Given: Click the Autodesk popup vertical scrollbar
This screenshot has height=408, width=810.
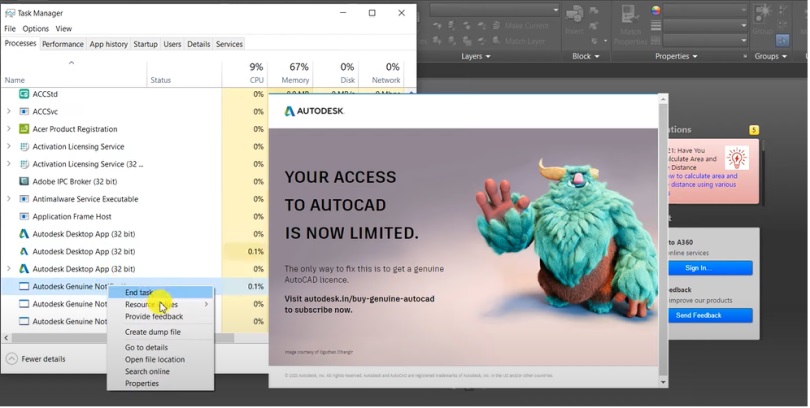Looking at the screenshot, I should pos(663,240).
